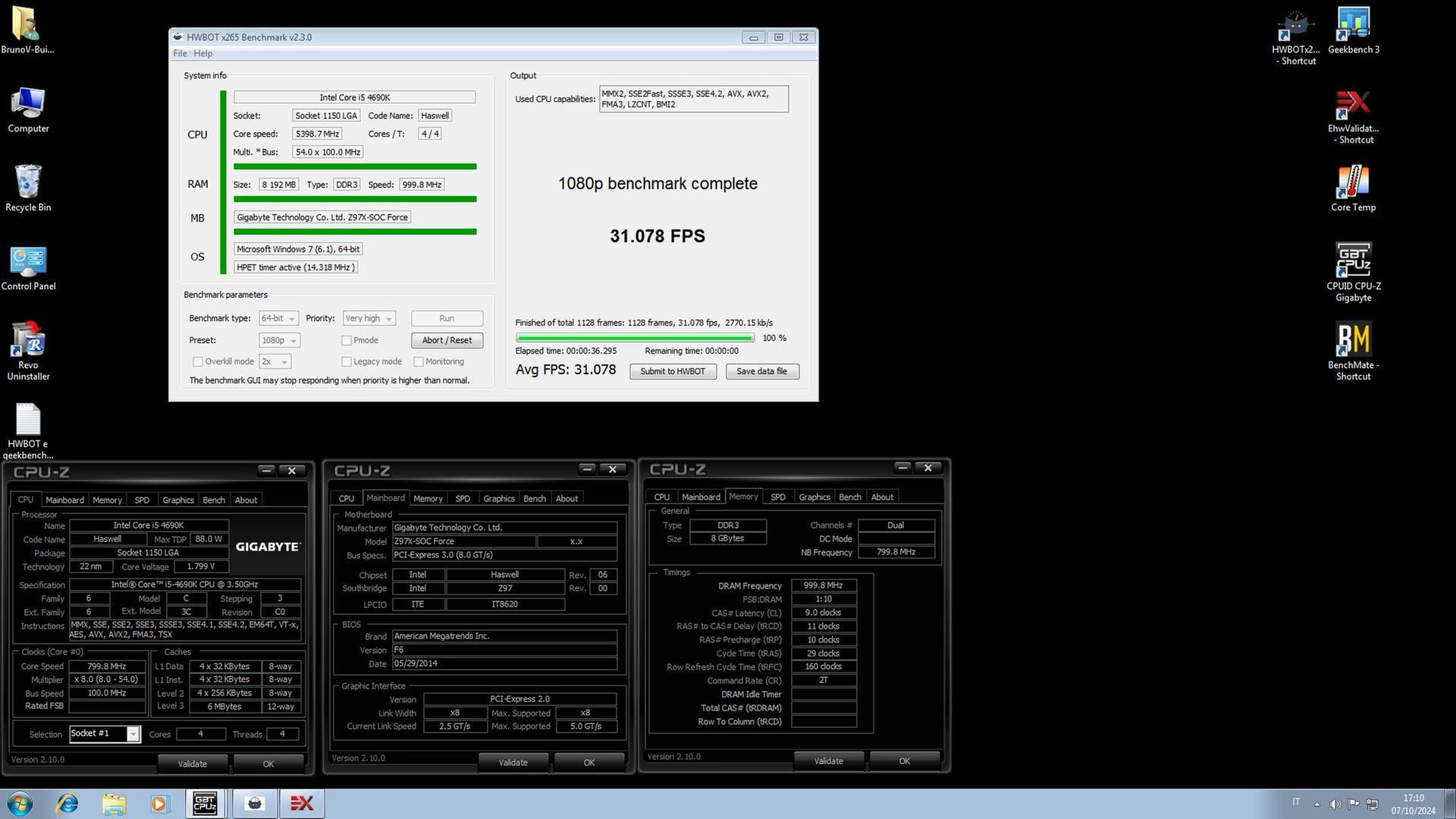Click Validate in the right CPU-Z window
This screenshot has width=1456, height=819.
coord(828,761)
